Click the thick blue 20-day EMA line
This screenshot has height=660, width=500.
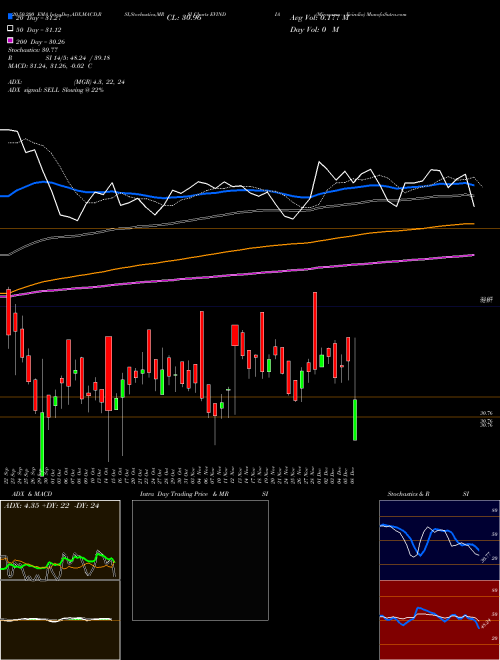236,190
